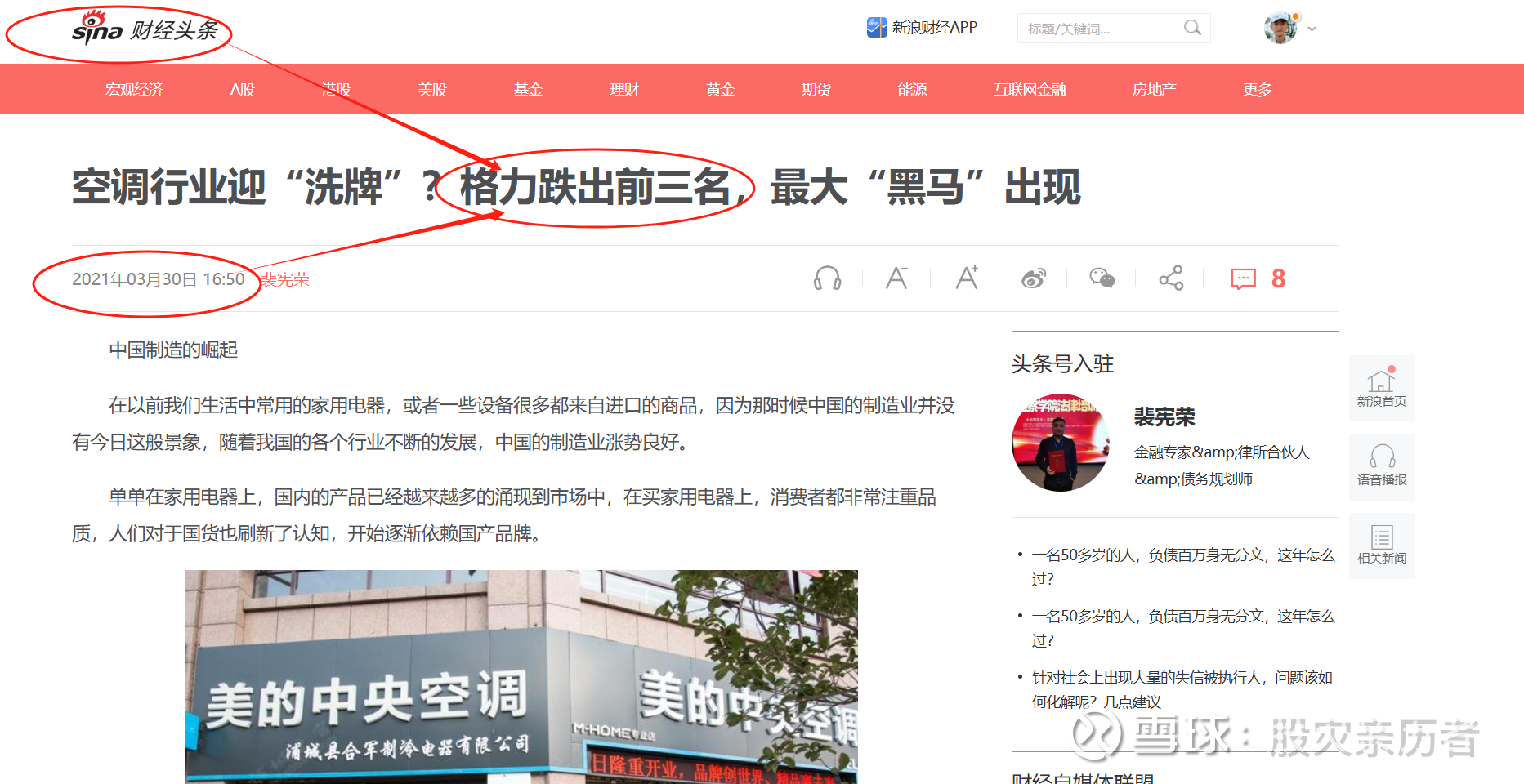This screenshot has height=784, width=1524.
Task: Open the 能源 navigation tab
Action: point(912,89)
